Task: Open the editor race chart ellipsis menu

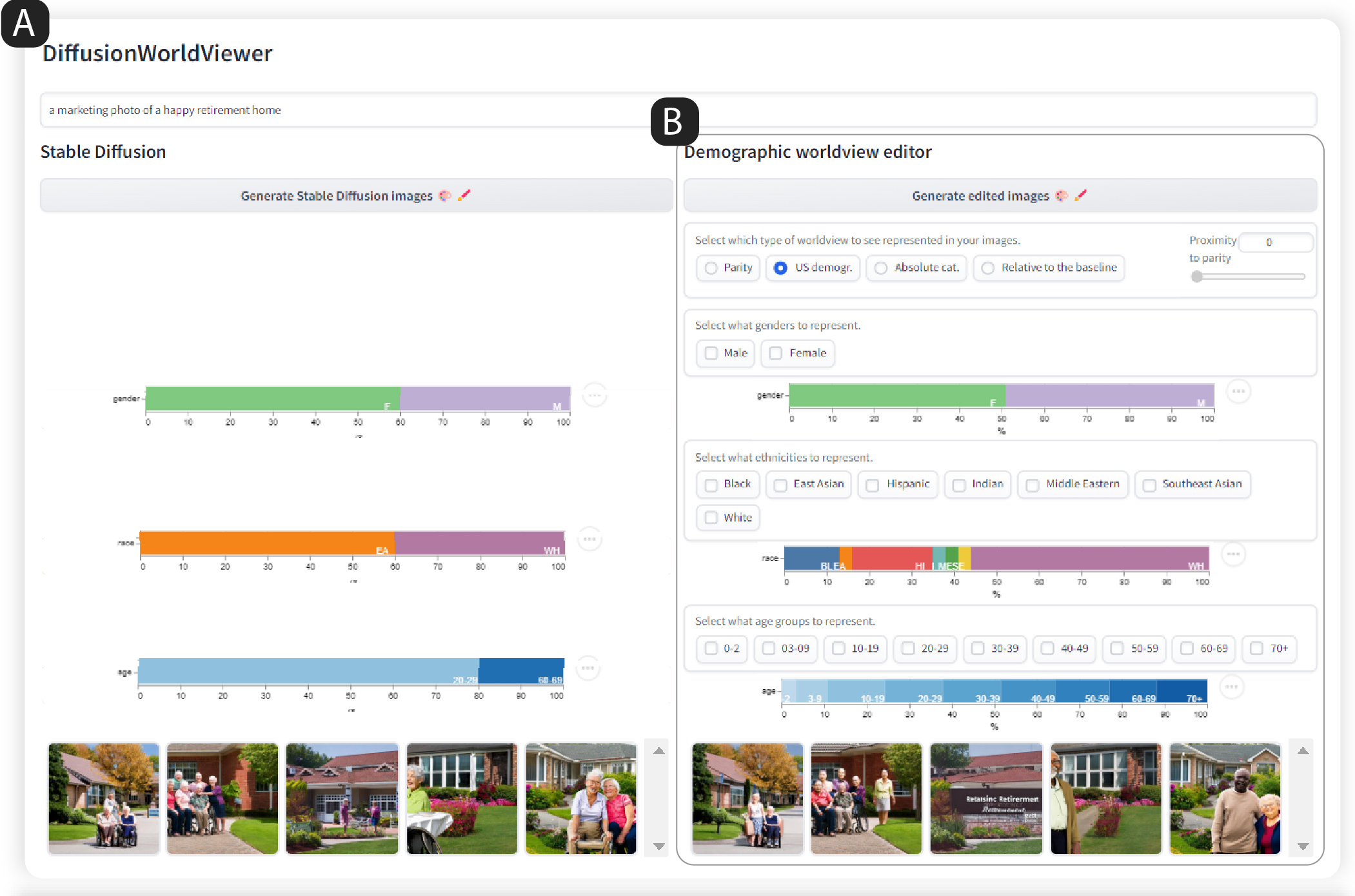Action: [x=1232, y=554]
